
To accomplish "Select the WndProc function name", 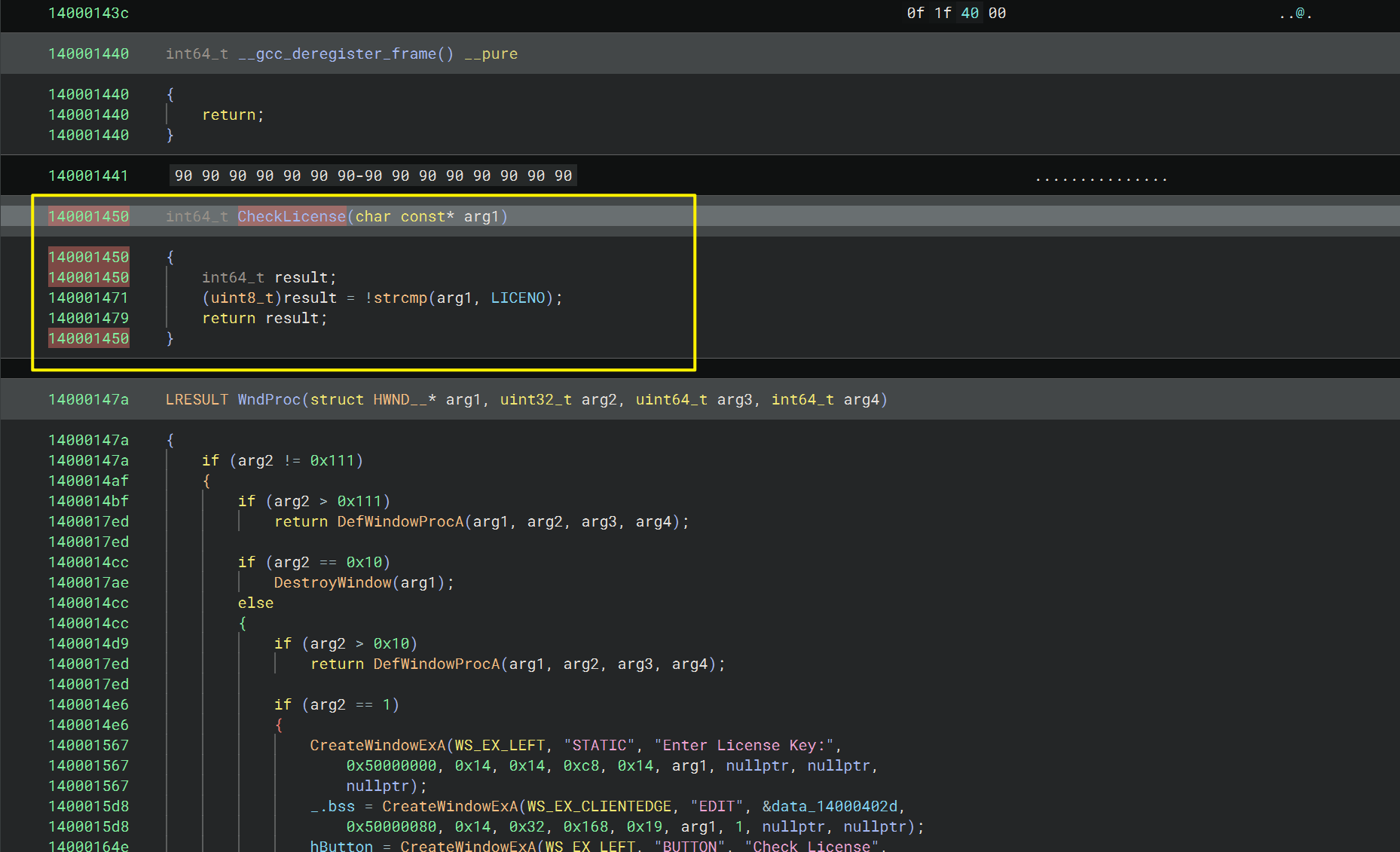I will coord(269,399).
